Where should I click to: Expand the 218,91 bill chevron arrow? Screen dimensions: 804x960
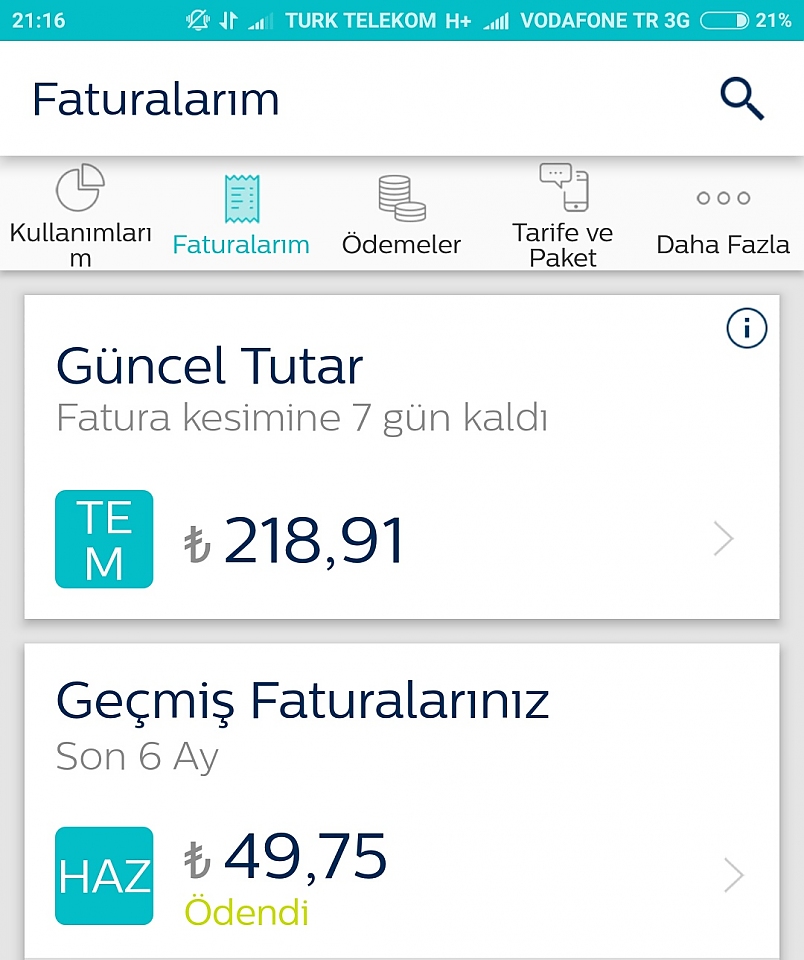tap(723, 539)
